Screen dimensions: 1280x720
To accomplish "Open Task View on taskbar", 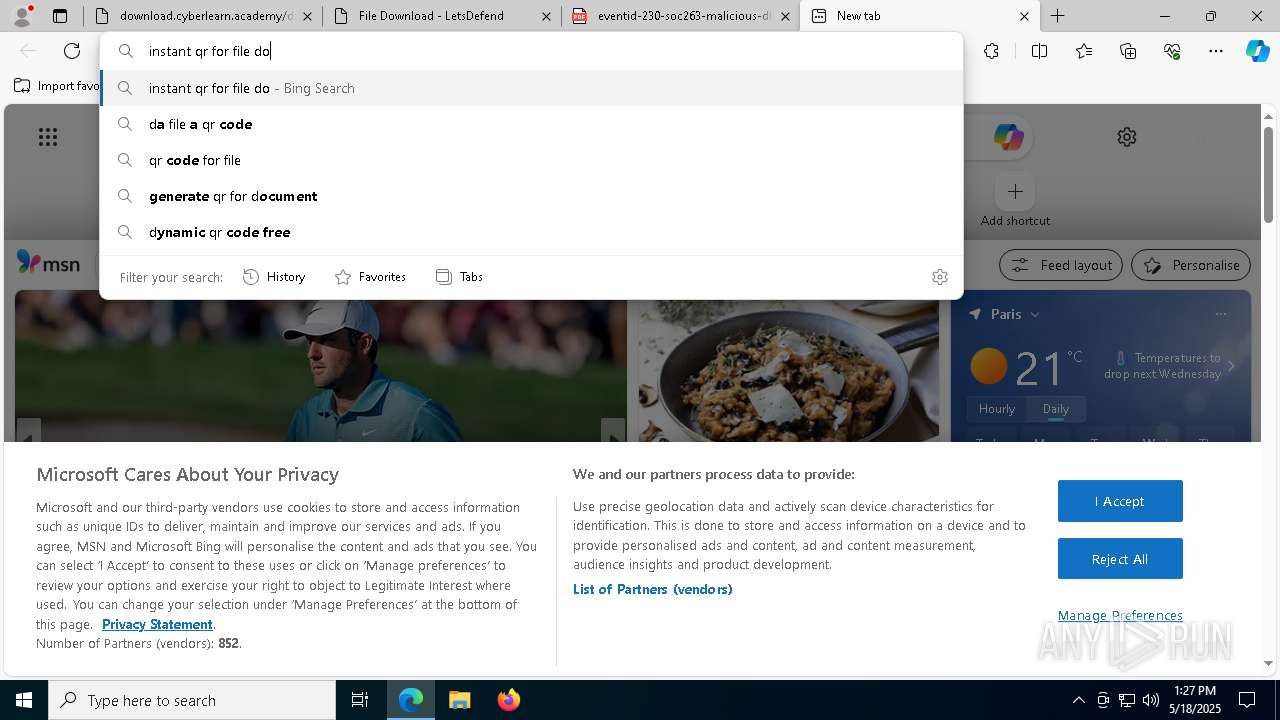I will [x=360, y=700].
